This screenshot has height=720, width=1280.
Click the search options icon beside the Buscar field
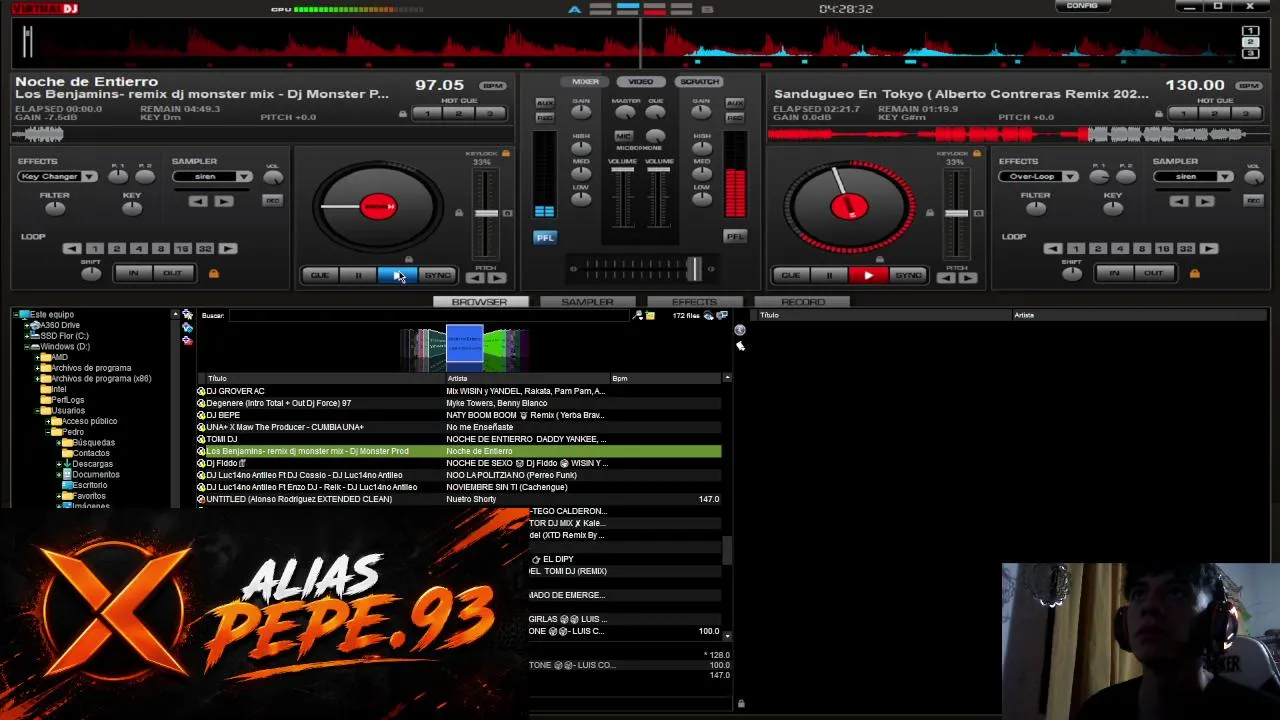point(638,316)
